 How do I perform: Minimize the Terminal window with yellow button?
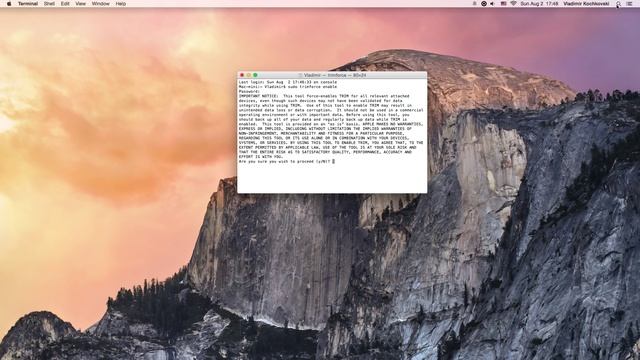249,75
